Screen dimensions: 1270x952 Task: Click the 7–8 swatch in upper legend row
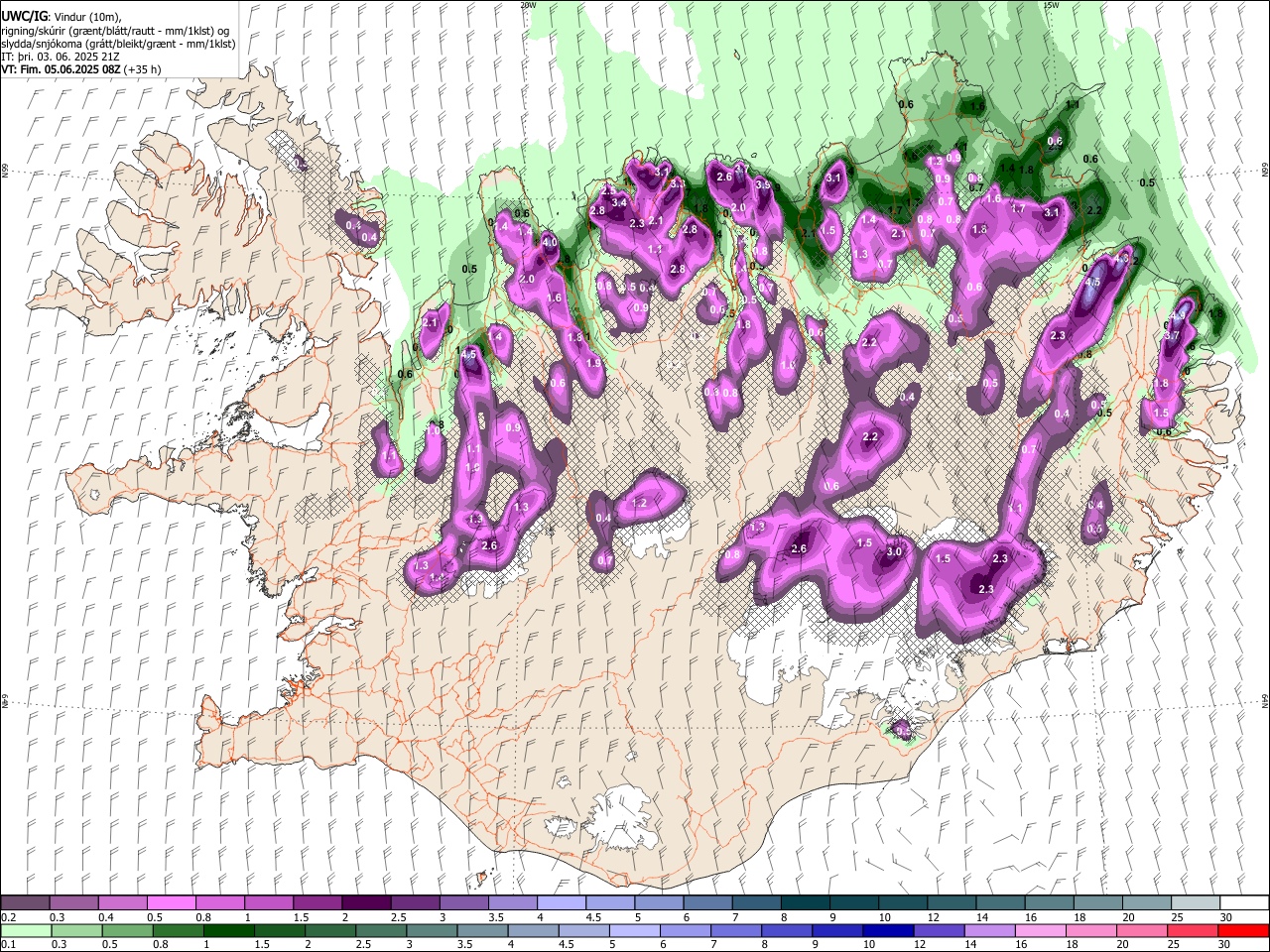(755, 902)
